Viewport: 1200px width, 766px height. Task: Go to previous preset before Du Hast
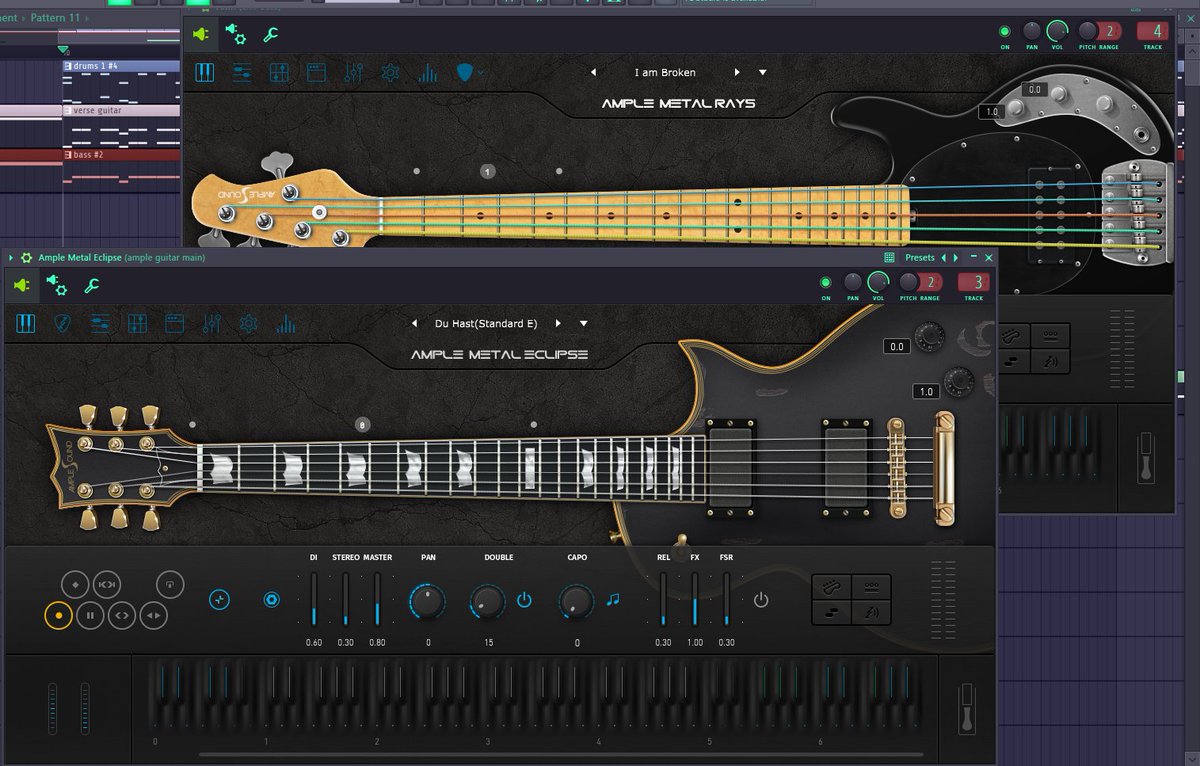click(414, 323)
